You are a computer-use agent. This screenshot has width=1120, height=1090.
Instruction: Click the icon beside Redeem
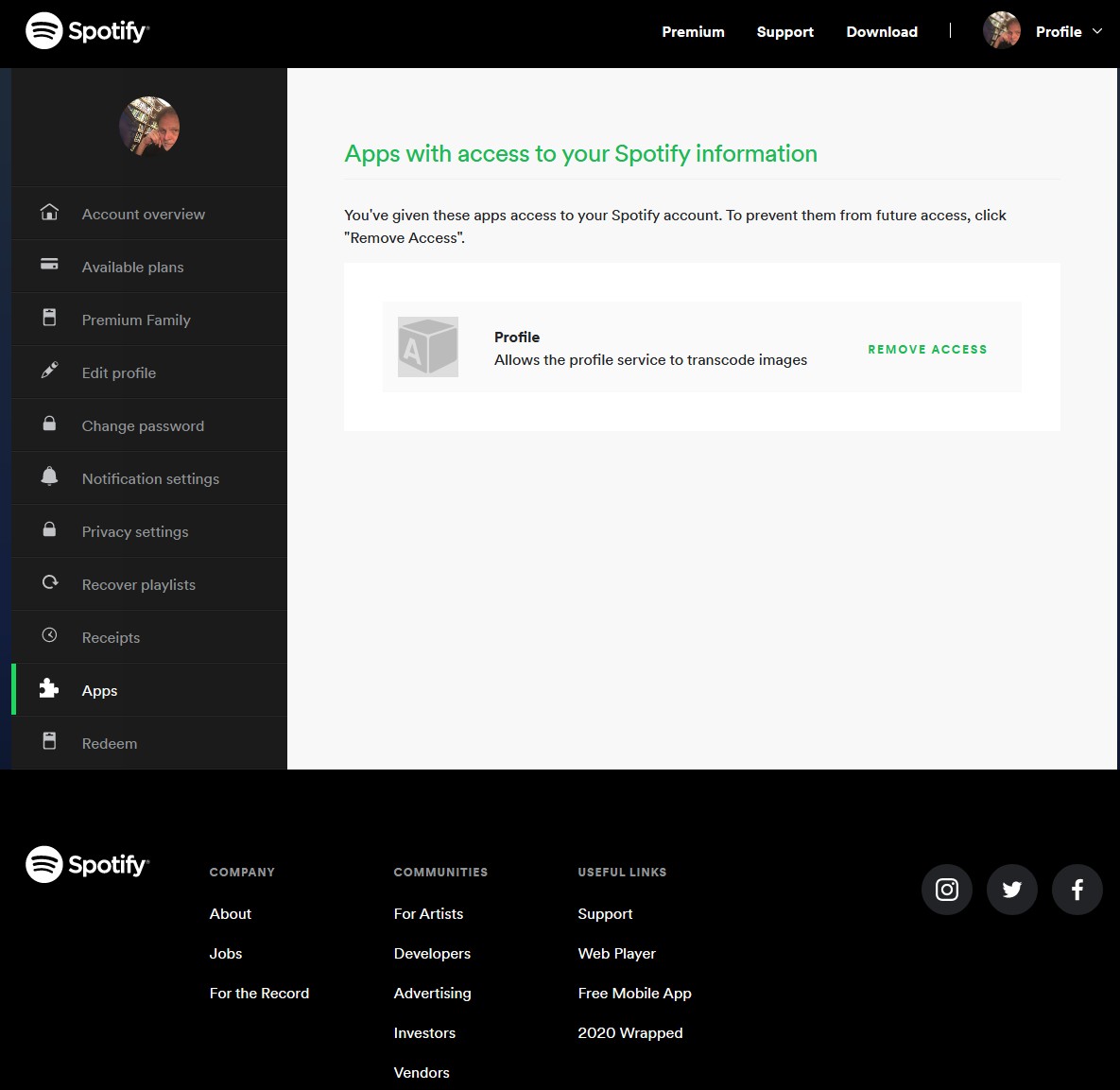tap(49, 741)
